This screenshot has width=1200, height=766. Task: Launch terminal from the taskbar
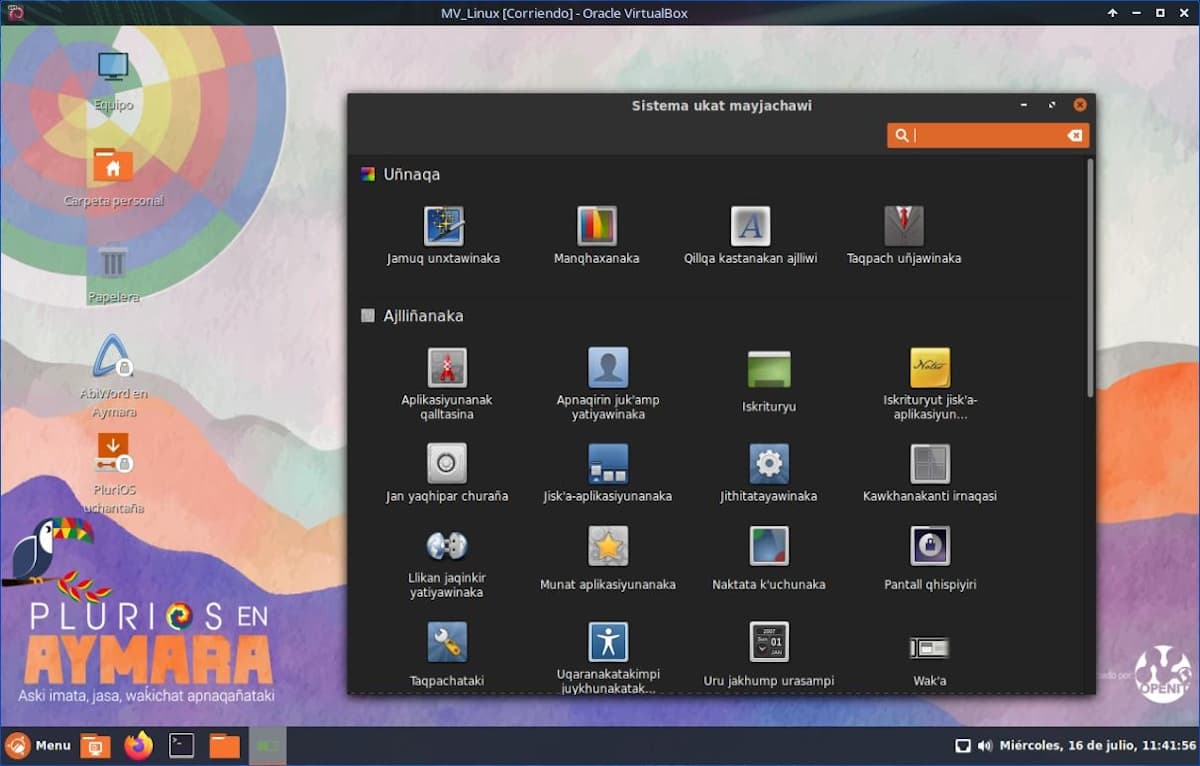pyautogui.click(x=181, y=746)
